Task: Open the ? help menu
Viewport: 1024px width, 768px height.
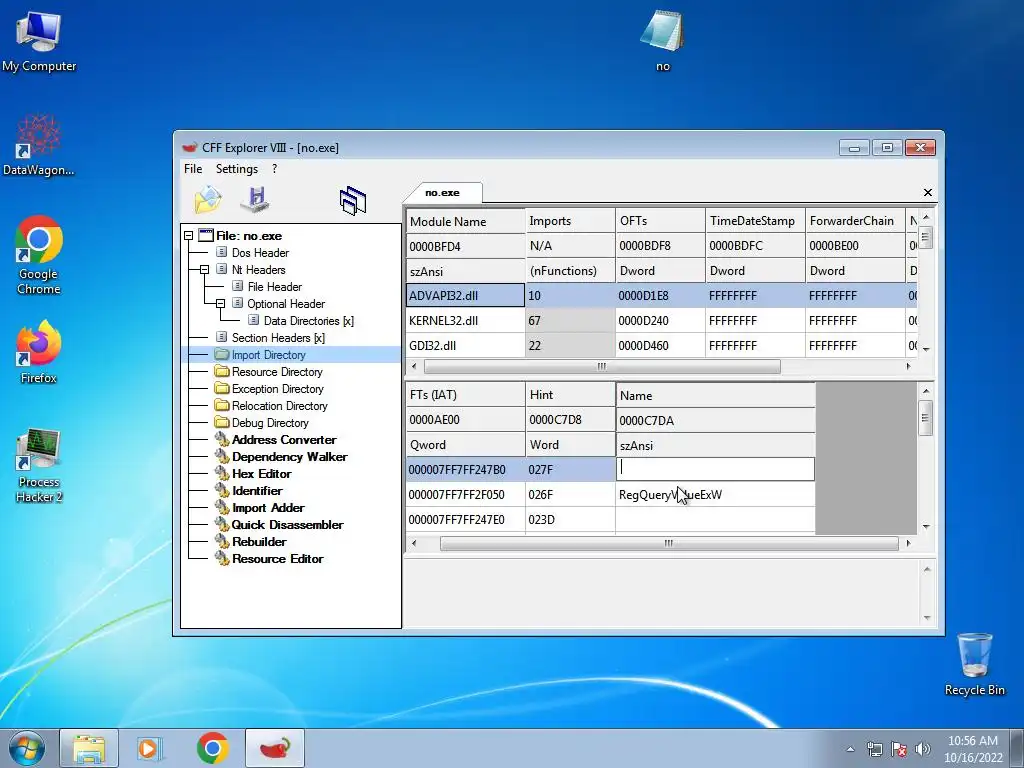Action: 274,168
